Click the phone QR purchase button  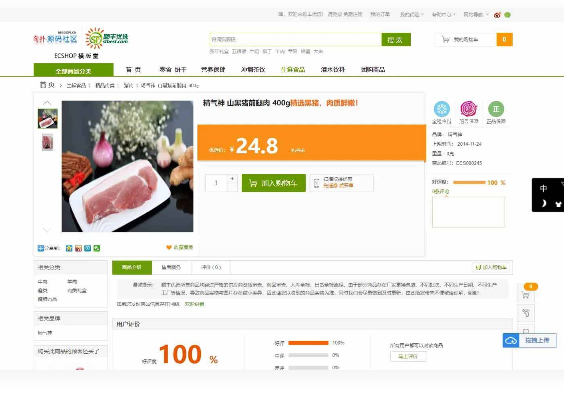[x=341, y=183]
